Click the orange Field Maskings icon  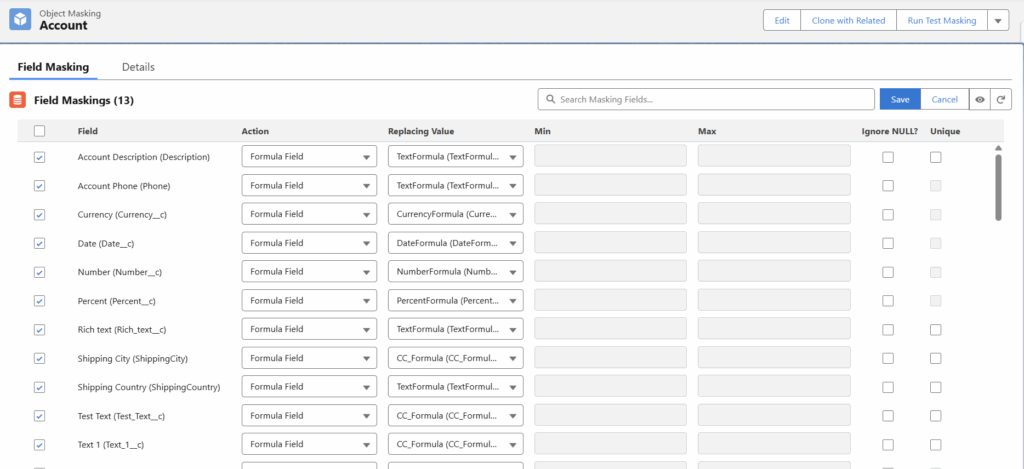17,100
